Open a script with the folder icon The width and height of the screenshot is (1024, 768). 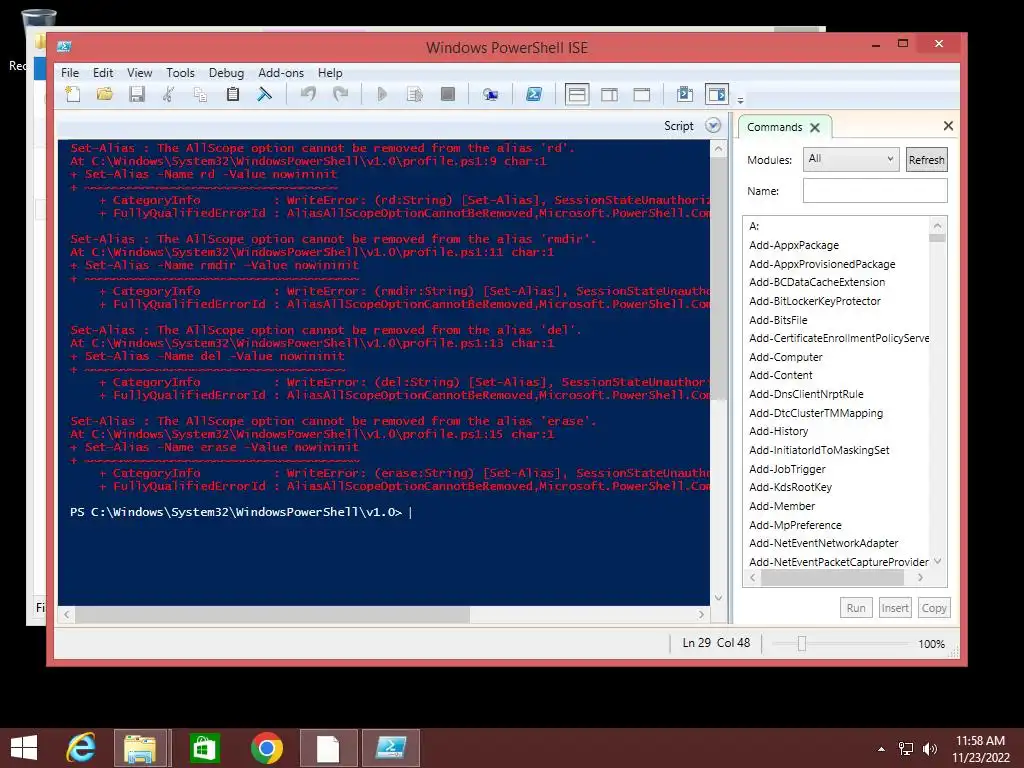click(104, 95)
